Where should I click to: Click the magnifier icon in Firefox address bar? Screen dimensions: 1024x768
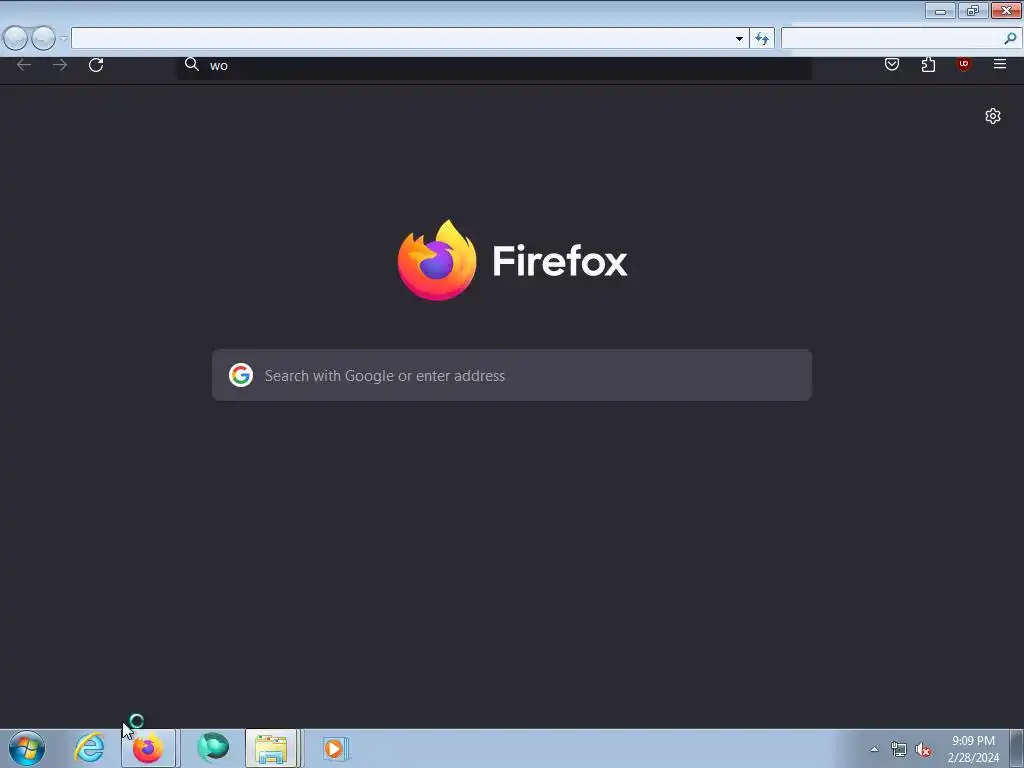(x=191, y=64)
